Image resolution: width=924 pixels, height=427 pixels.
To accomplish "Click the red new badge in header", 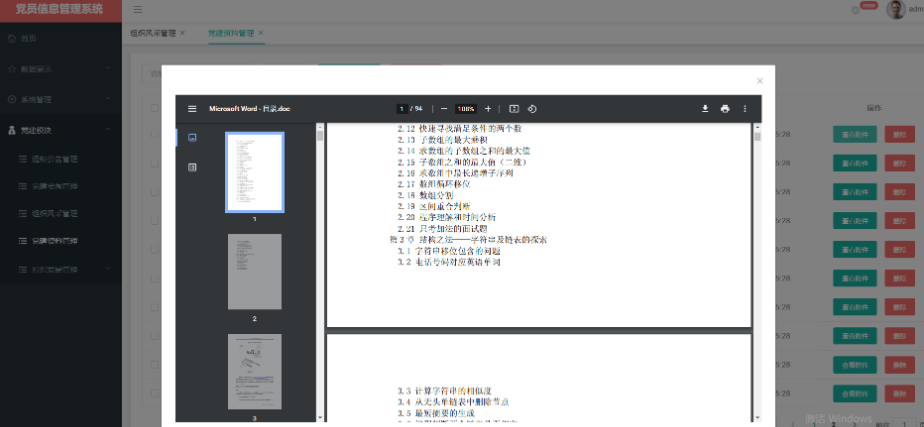I will point(869,5).
